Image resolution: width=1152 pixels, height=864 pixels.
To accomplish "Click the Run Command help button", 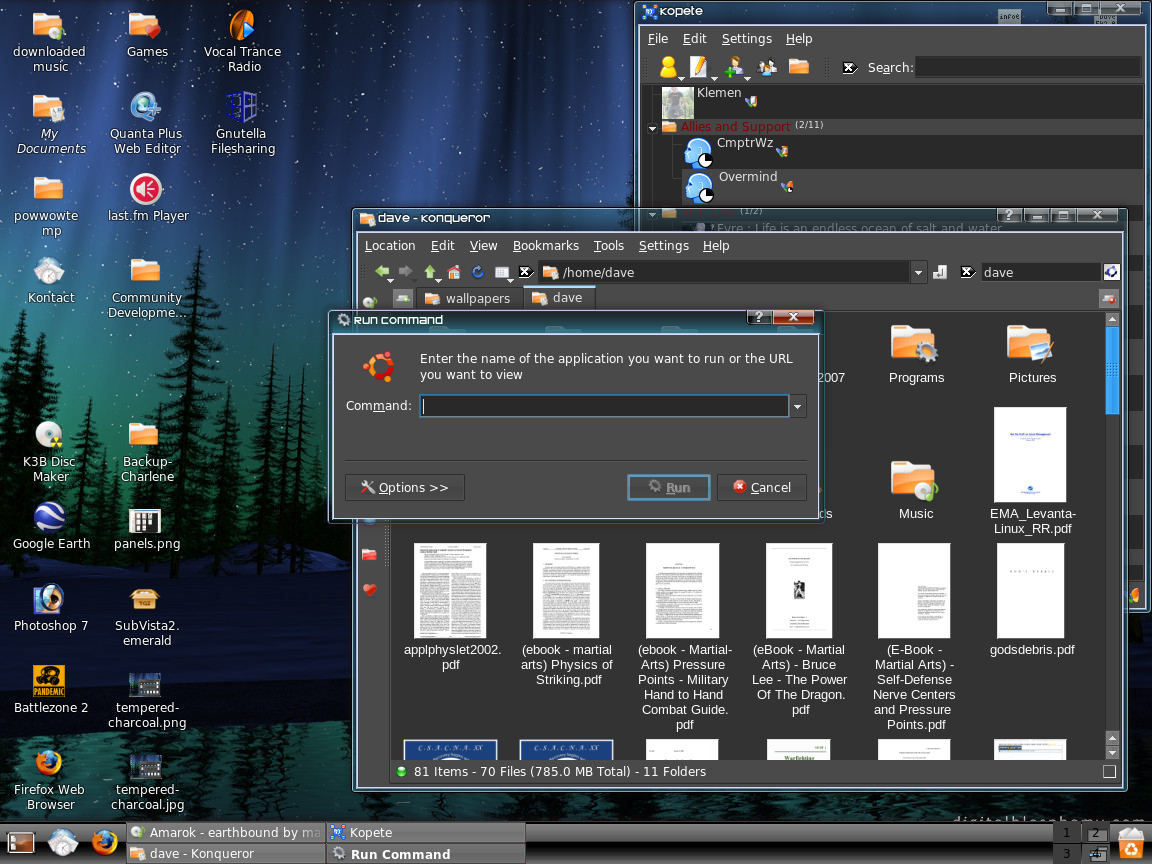I will pos(759,317).
